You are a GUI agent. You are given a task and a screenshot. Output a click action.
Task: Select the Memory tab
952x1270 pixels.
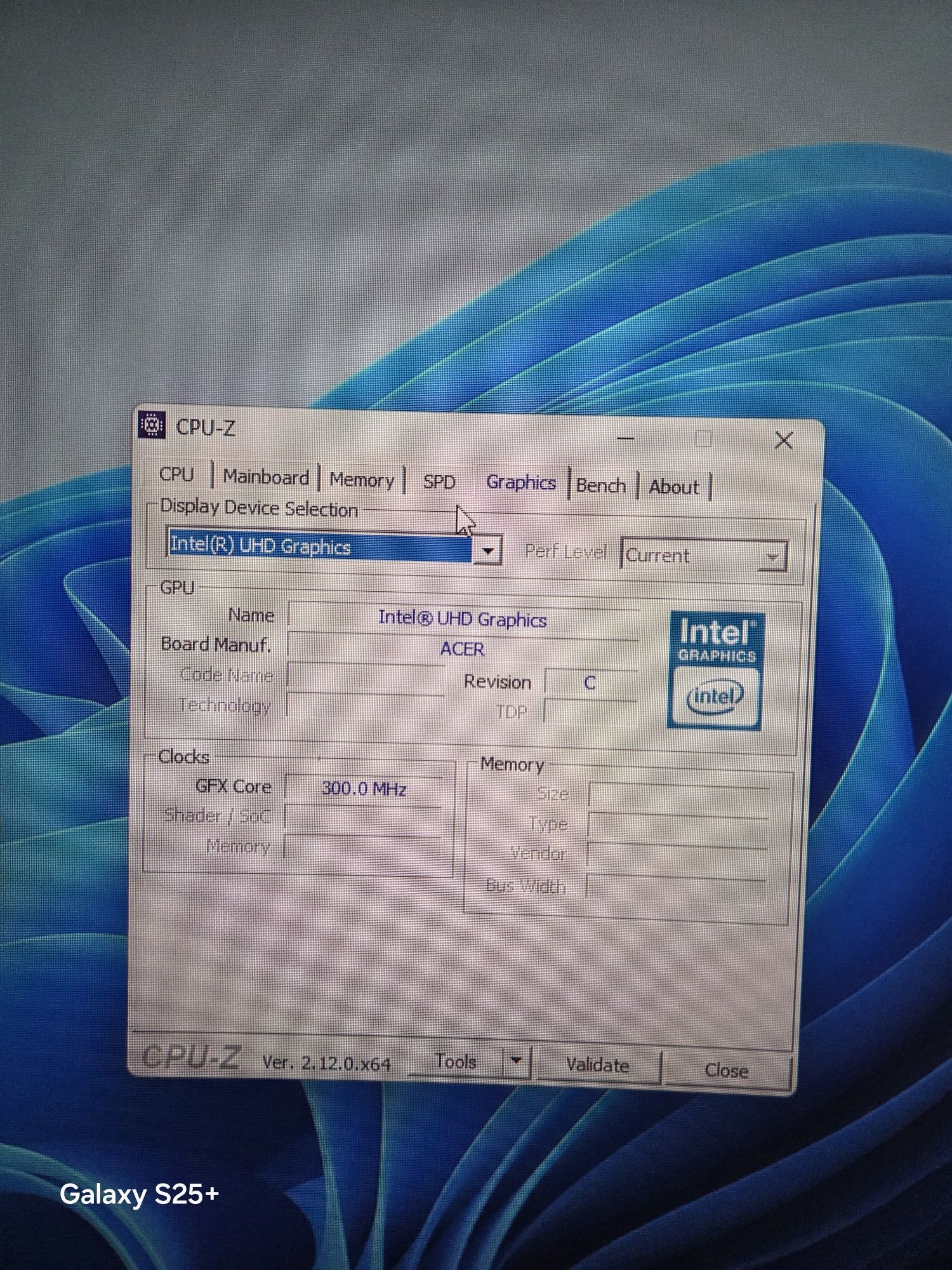point(362,480)
